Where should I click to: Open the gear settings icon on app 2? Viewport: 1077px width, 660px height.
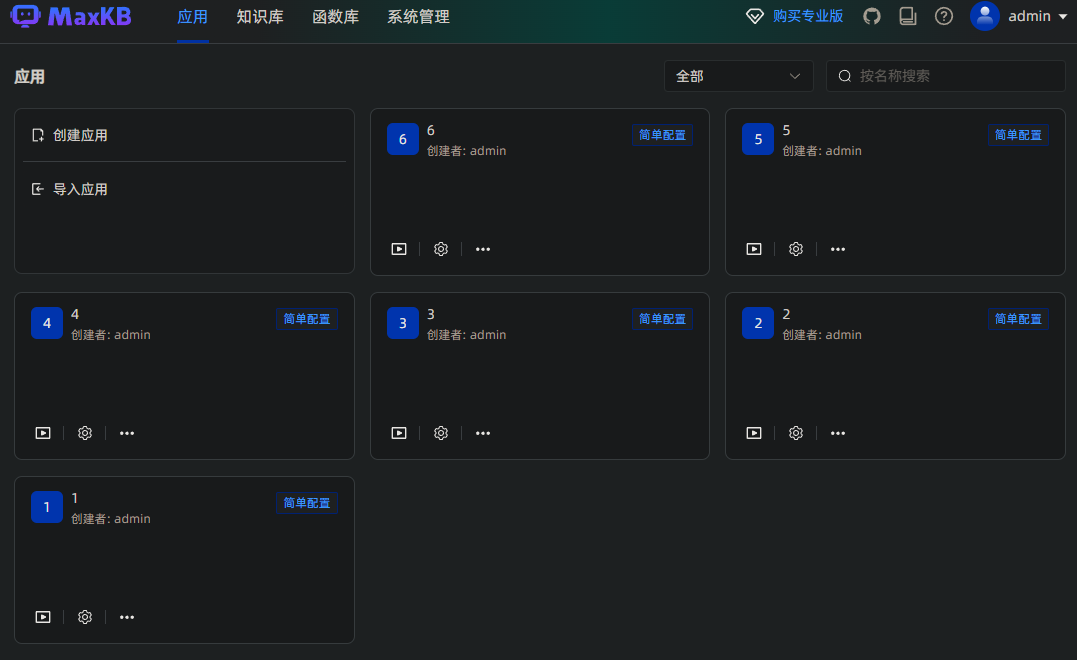tap(795, 432)
